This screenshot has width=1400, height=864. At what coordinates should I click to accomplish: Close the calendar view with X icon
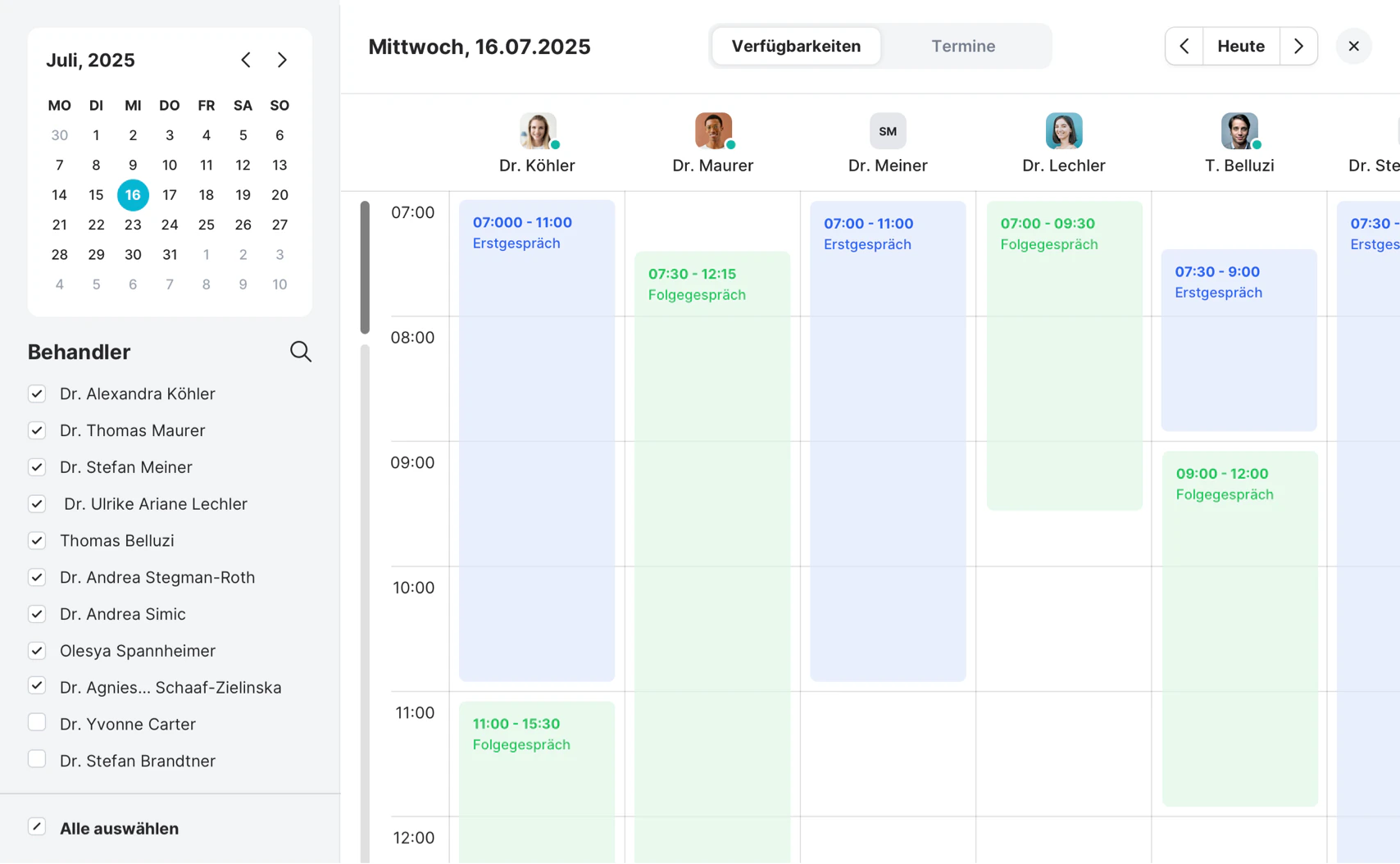[x=1353, y=46]
